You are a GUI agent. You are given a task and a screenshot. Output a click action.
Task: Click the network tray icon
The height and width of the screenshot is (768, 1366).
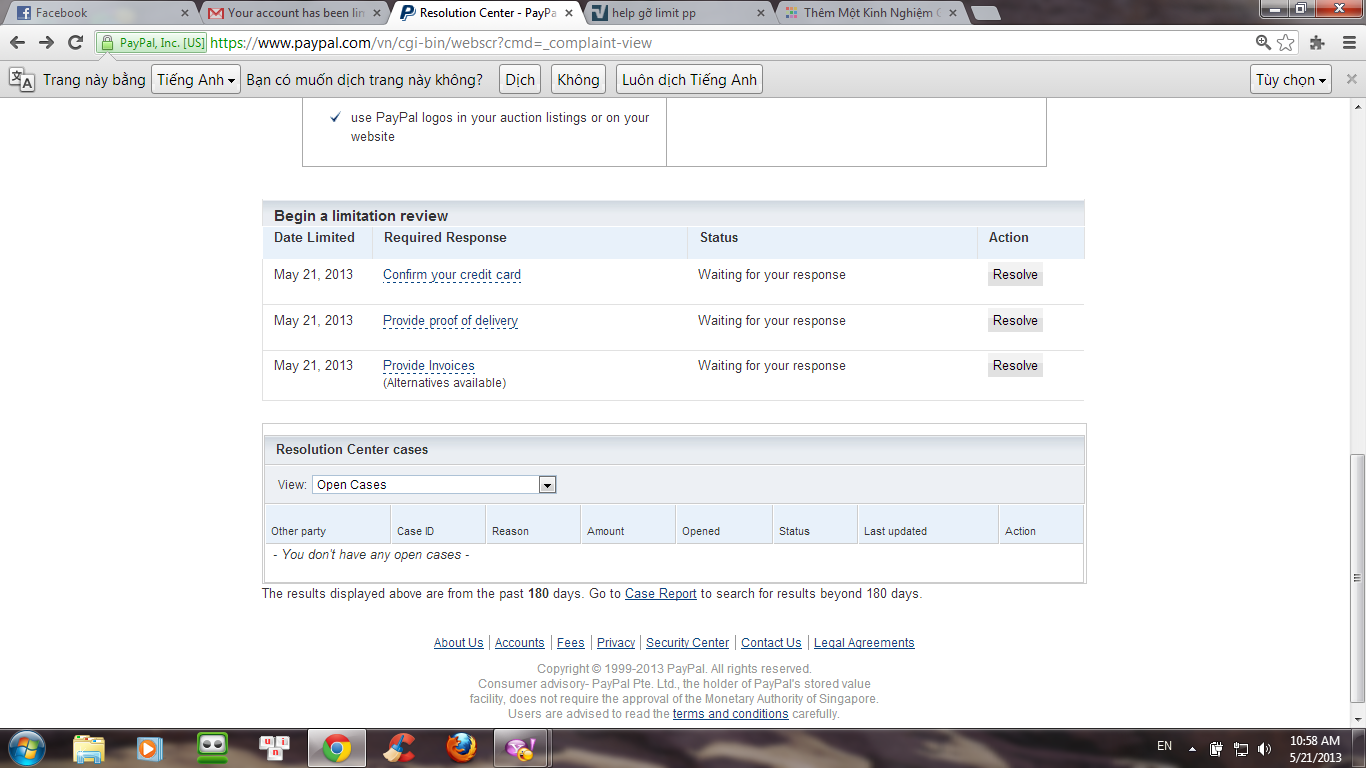pyautogui.click(x=1240, y=748)
